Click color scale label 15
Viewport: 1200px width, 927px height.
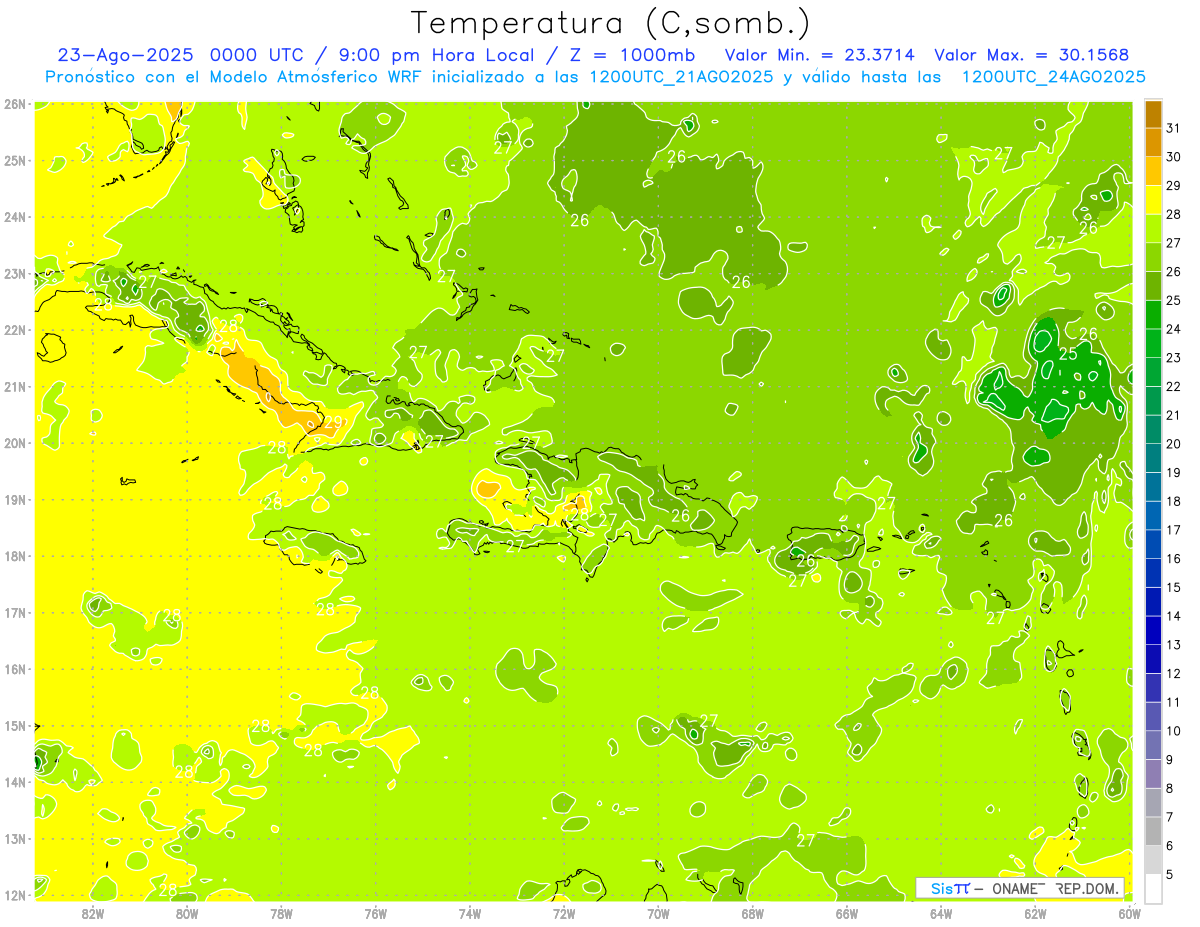click(1173, 587)
